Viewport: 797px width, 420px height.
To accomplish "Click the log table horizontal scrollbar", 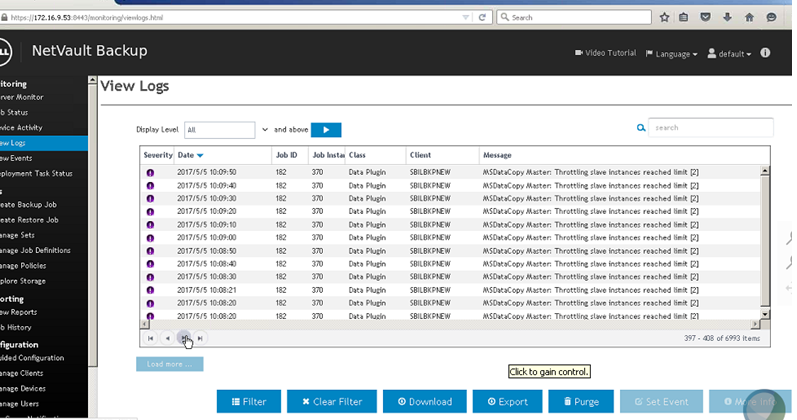I will 450,324.
